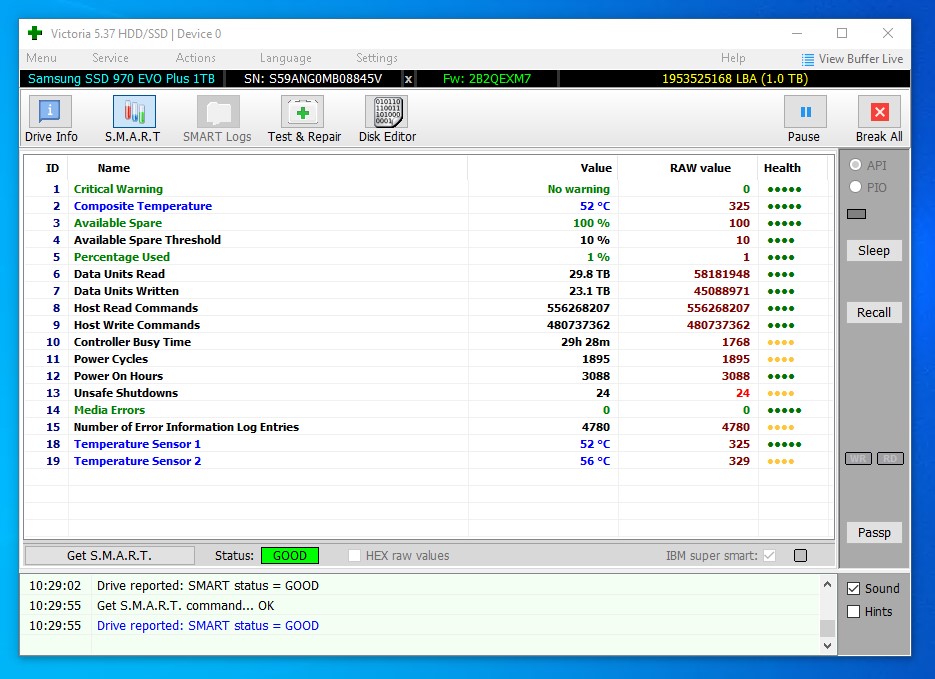Select the Power Cycles row
The height and width of the screenshot is (679, 935).
point(428,359)
